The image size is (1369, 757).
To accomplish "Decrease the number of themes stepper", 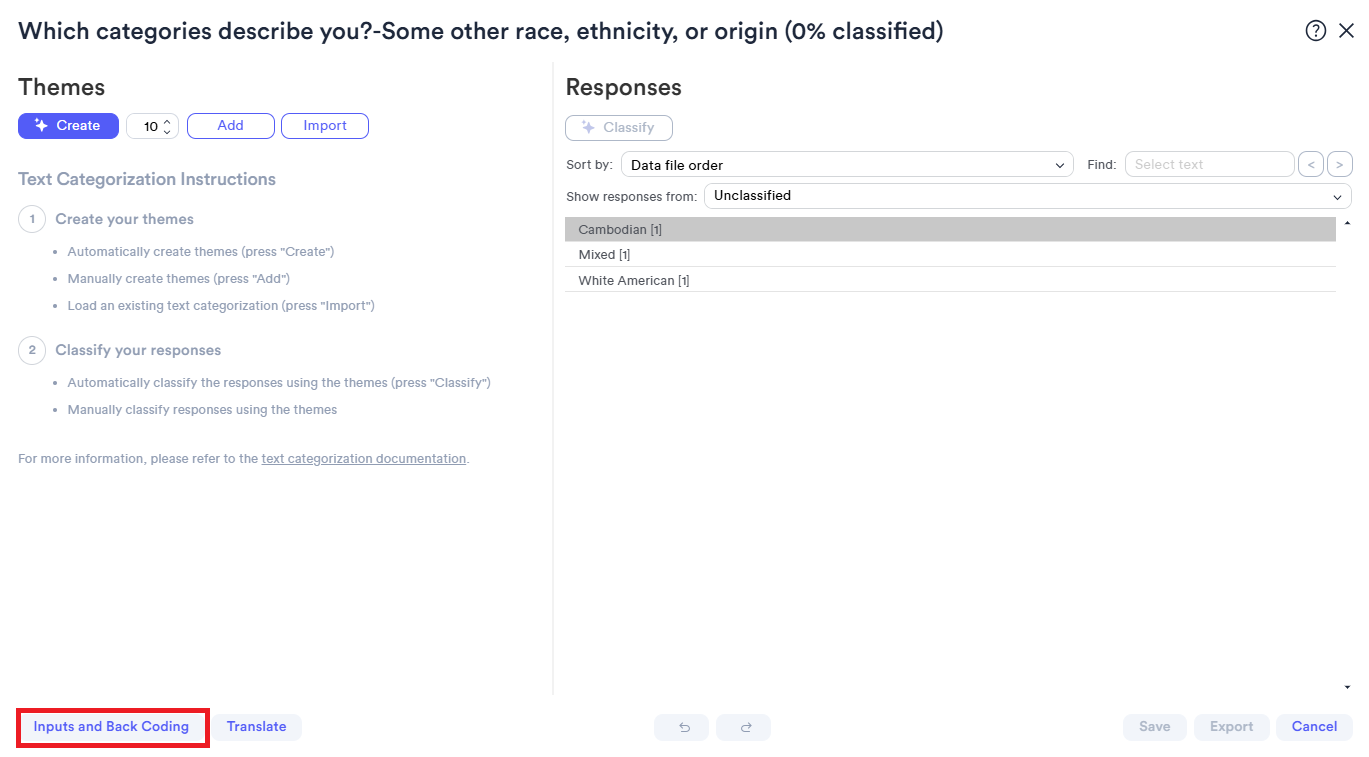I will pos(167,132).
